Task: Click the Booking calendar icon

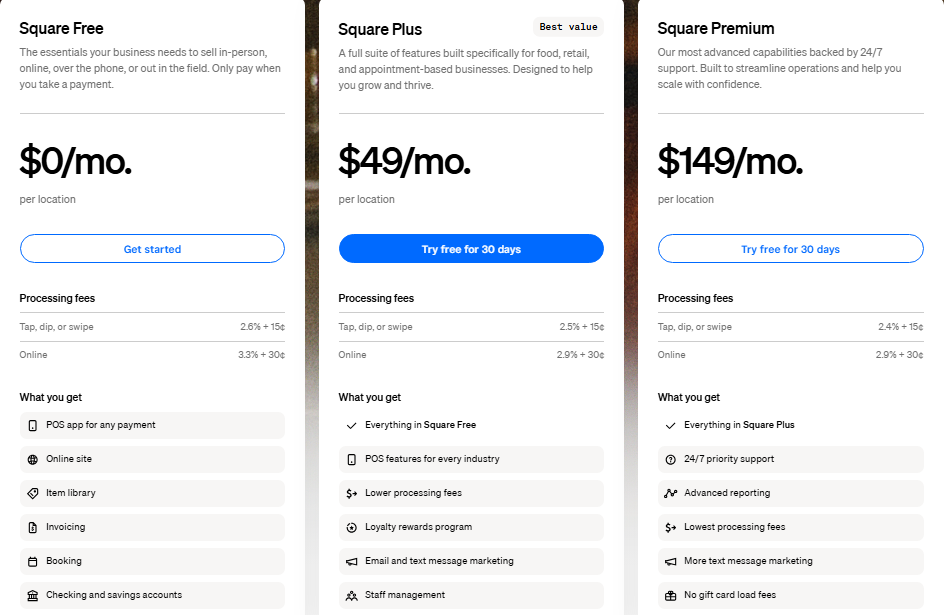Action: click(33, 561)
